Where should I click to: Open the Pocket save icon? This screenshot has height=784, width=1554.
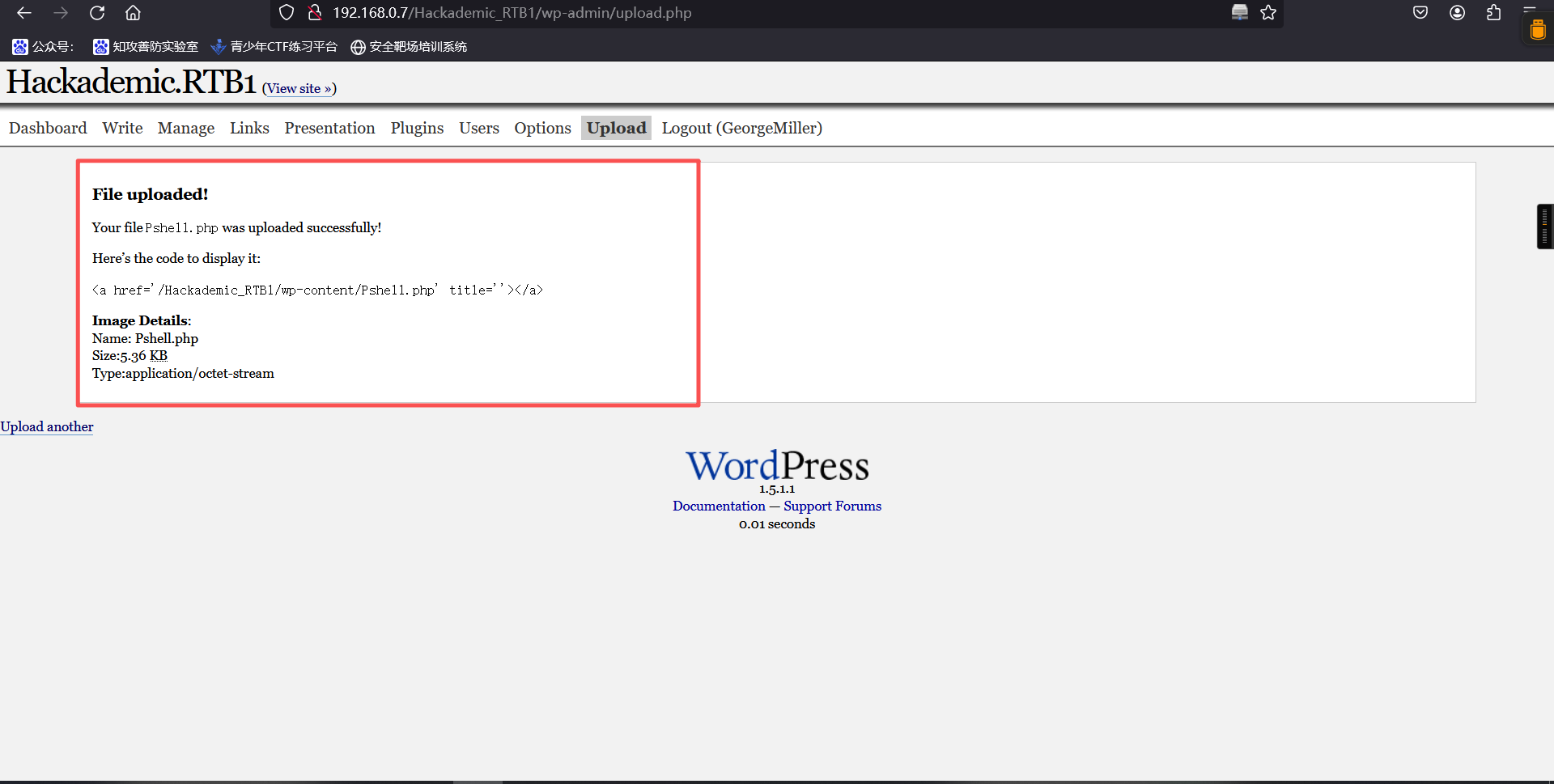[x=1420, y=12]
